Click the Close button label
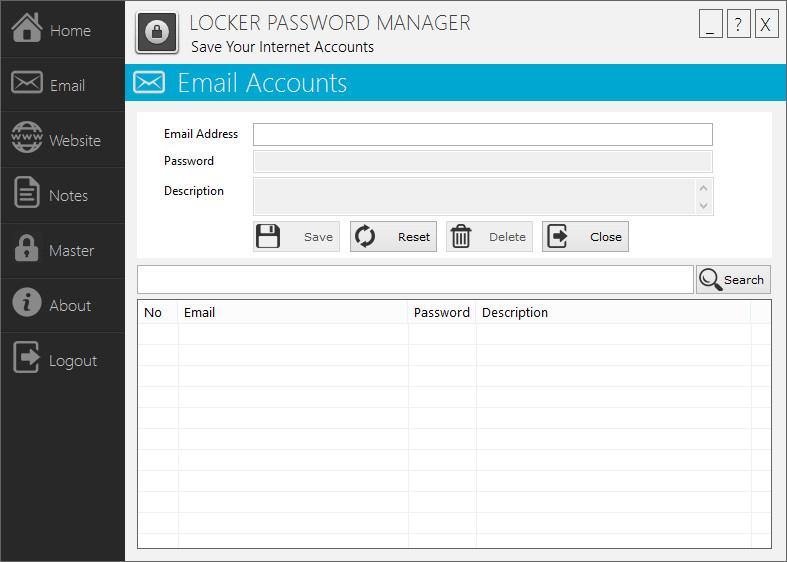 [x=606, y=237]
